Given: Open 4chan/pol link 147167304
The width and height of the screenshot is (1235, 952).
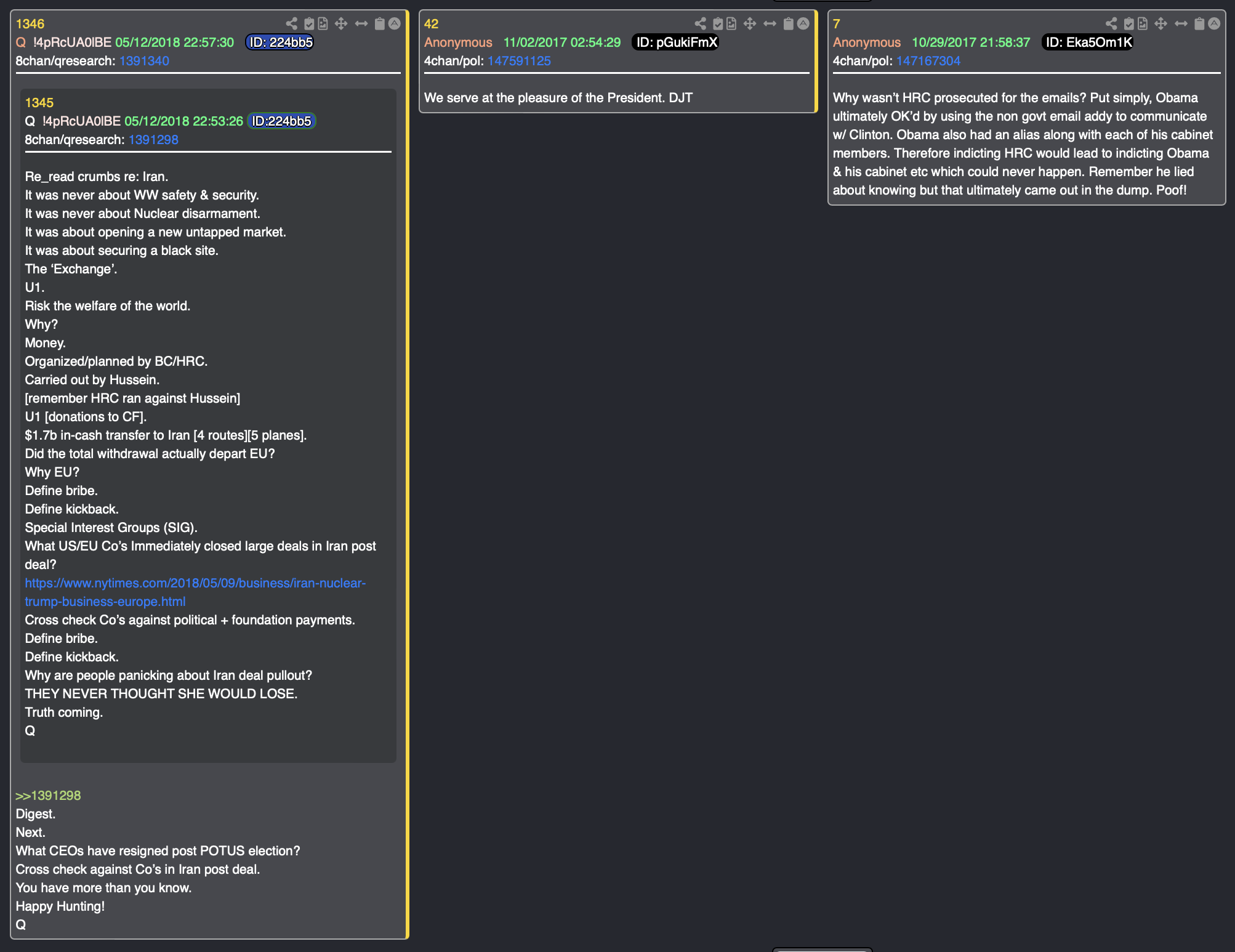Looking at the screenshot, I should pyautogui.click(x=928, y=61).
